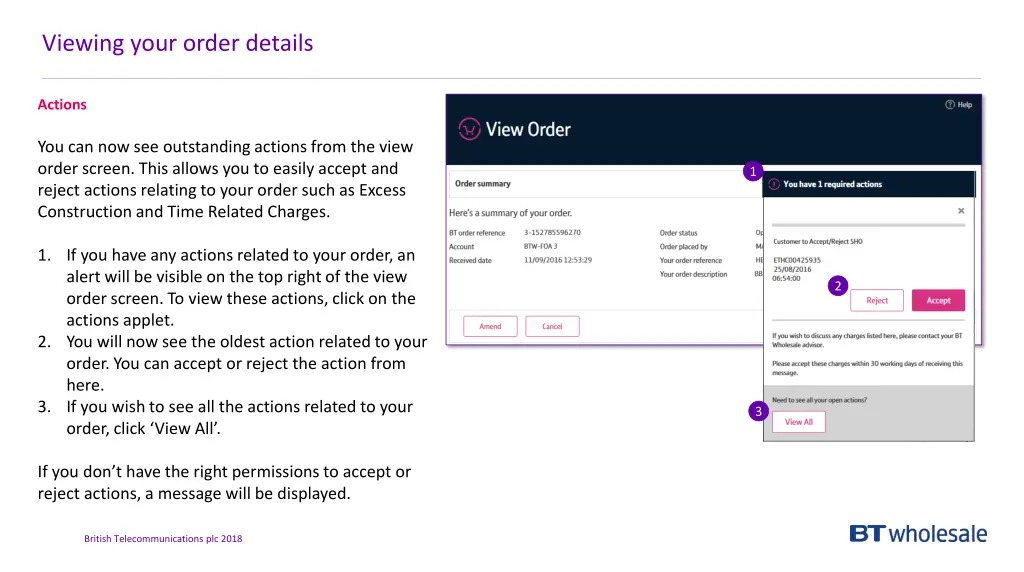Click the SHO reference ETHC00425935
1024x572 pixels.
pyautogui.click(x=797, y=260)
